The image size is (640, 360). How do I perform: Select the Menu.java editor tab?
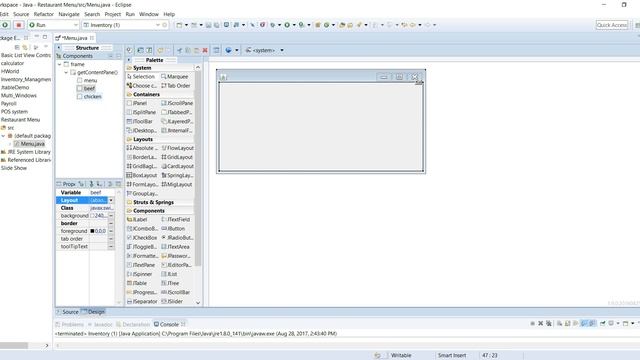[74, 38]
